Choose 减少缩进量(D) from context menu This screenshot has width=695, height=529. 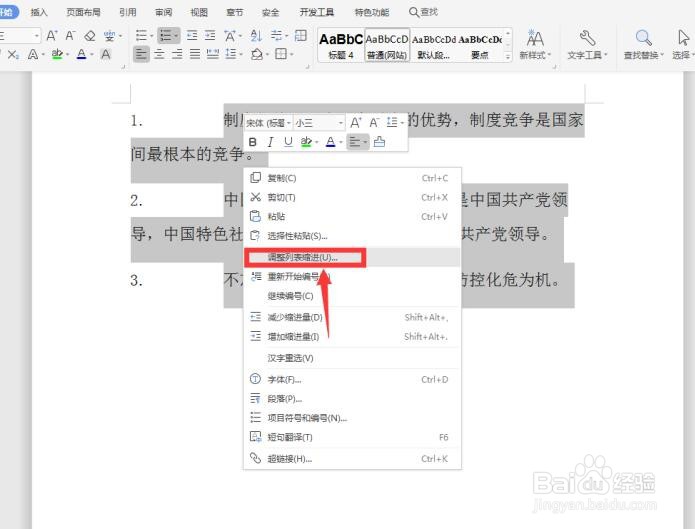coord(352,317)
